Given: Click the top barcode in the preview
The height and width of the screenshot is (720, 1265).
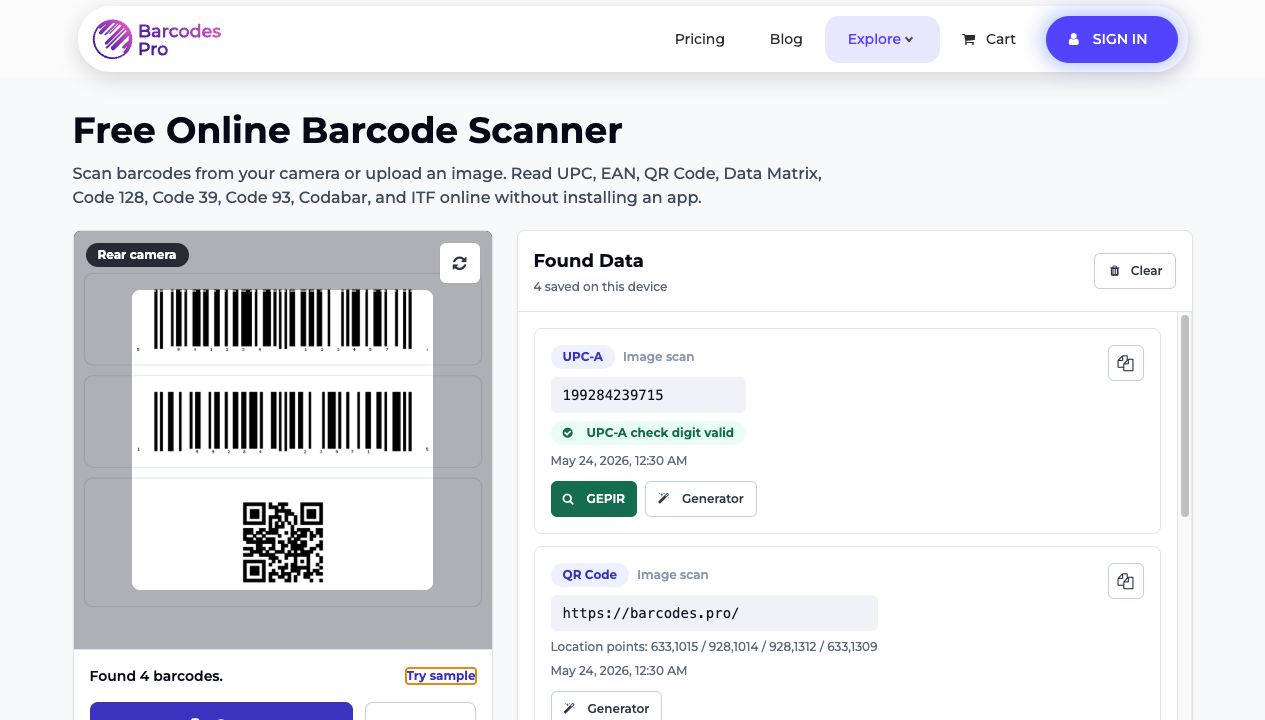Looking at the screenshot, I should pos(282,320).
